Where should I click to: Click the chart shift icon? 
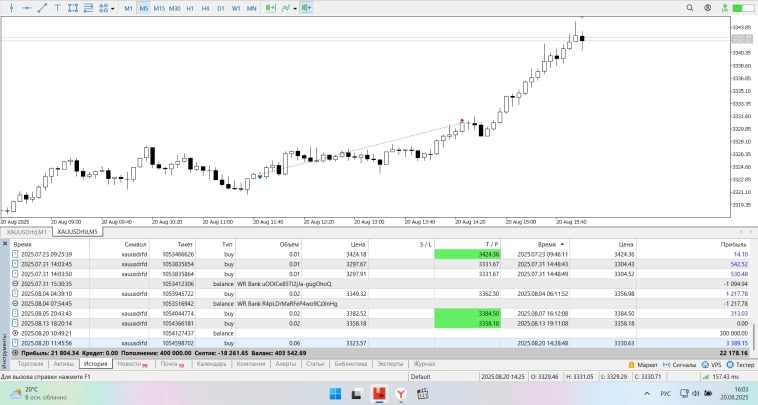[x=305, y=8]
